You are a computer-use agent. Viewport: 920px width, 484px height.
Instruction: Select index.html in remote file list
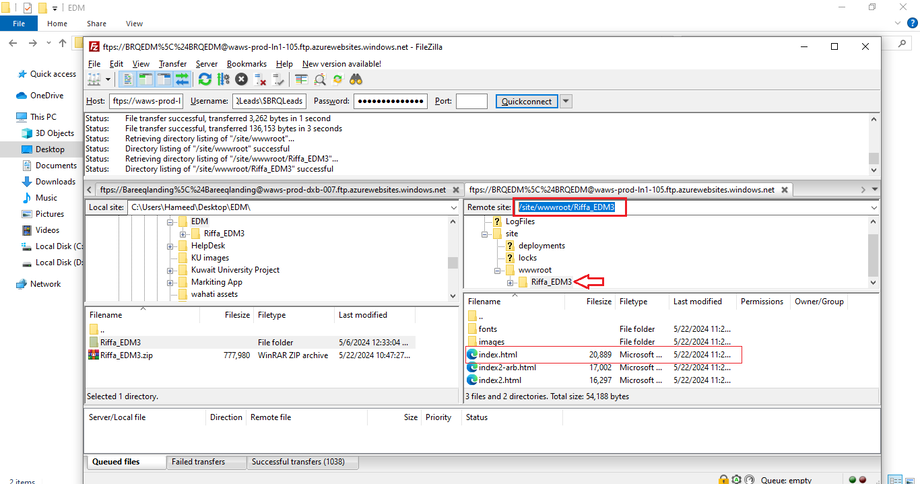point(498,355)
